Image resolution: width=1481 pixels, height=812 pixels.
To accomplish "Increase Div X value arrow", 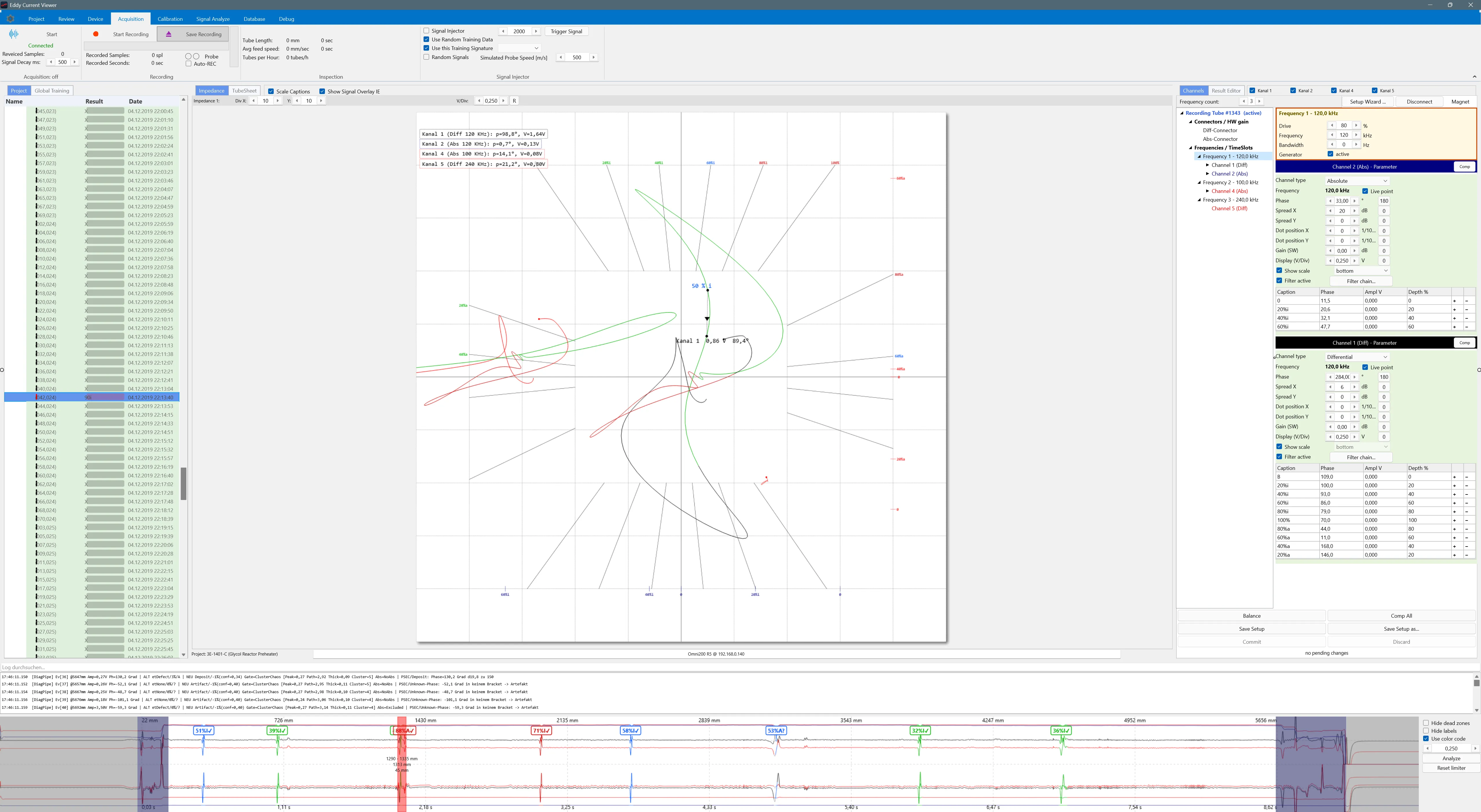I will tap(278, 101).
